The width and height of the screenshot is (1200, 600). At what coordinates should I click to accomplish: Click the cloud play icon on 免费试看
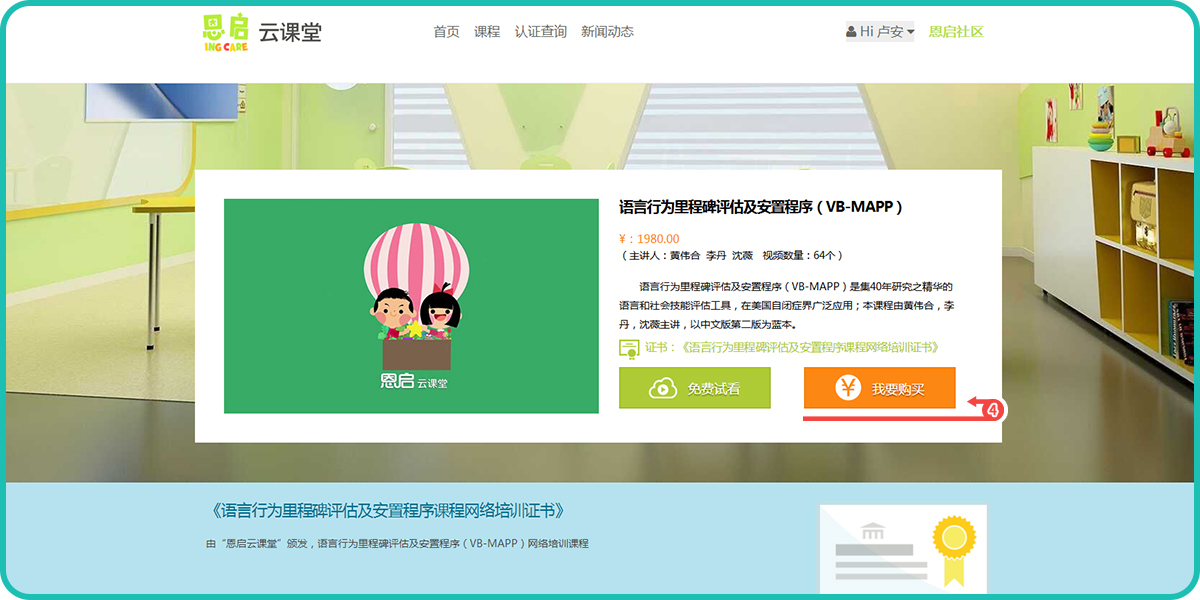(662, 389)
